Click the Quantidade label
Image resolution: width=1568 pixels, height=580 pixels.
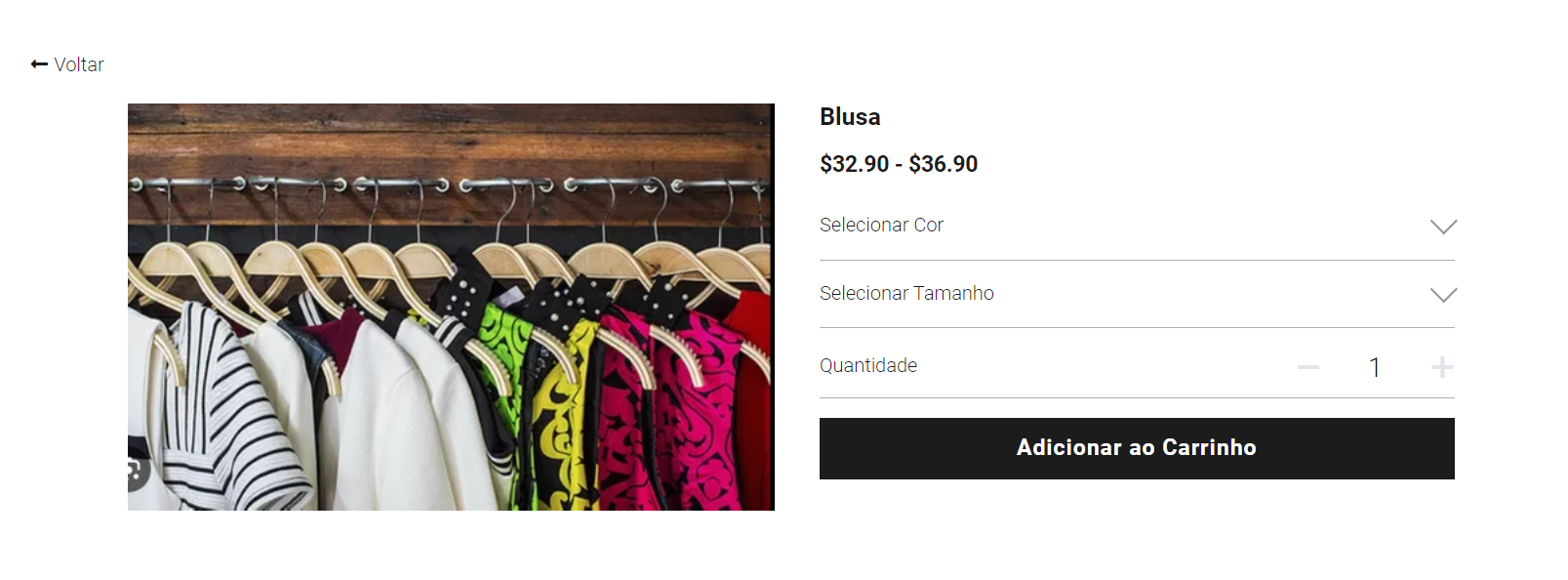tap(868, 365)
